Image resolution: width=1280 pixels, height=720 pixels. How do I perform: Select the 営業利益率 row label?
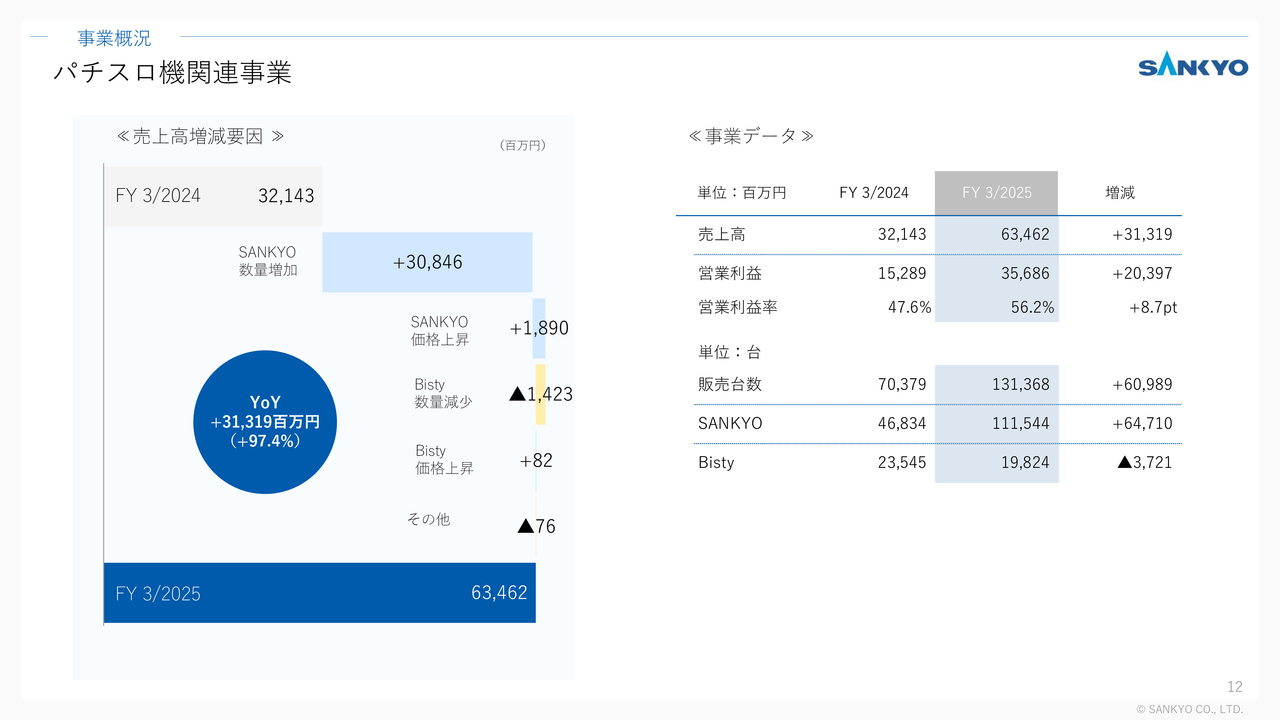(x=738, y=308)
